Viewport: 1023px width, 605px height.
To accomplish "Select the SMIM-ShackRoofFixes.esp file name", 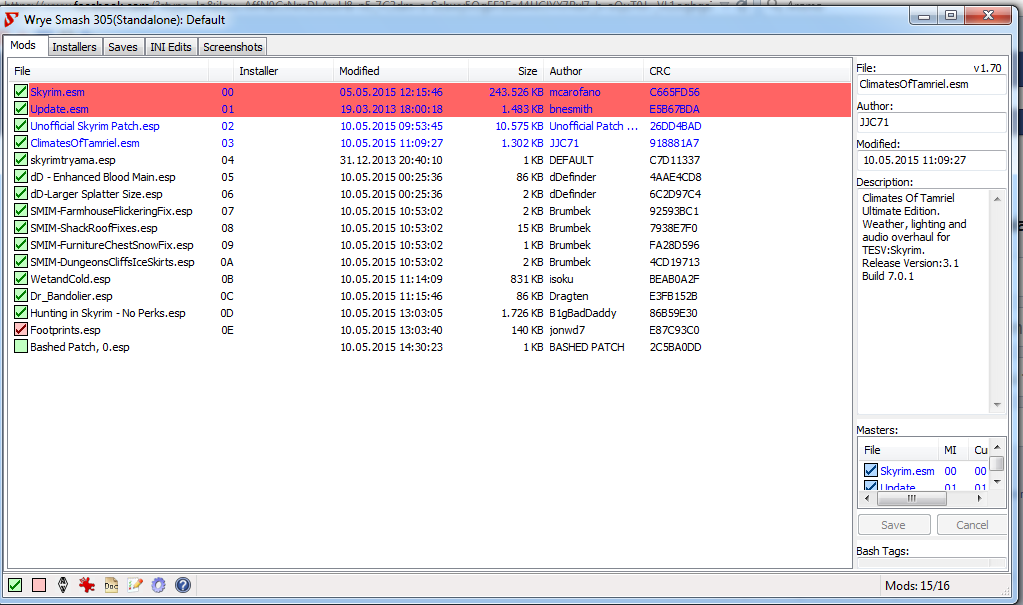I will click(94, 228).
